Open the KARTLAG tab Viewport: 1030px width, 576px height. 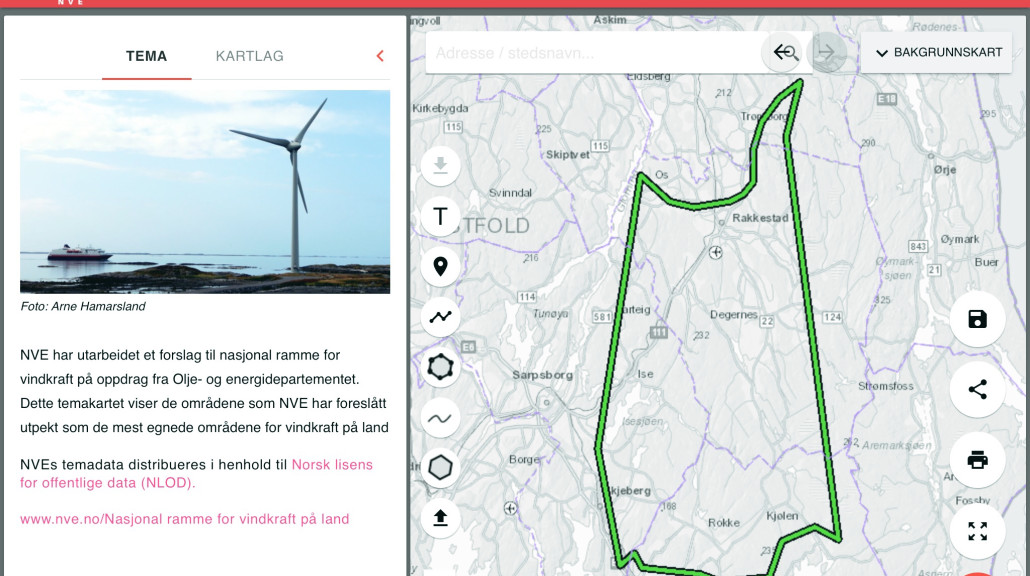tap(250, 56)
